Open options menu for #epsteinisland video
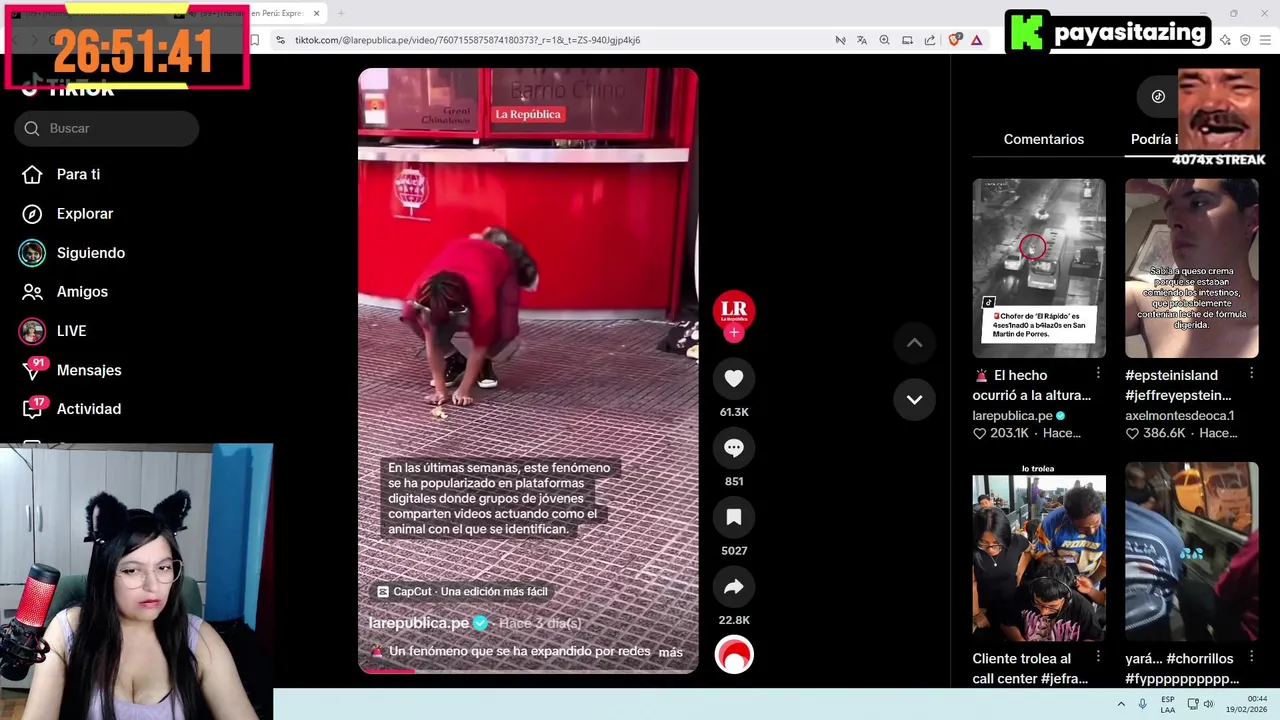Image resolution: width=1280 pixels, height=720 pixels. click(x=1251, y=373)
